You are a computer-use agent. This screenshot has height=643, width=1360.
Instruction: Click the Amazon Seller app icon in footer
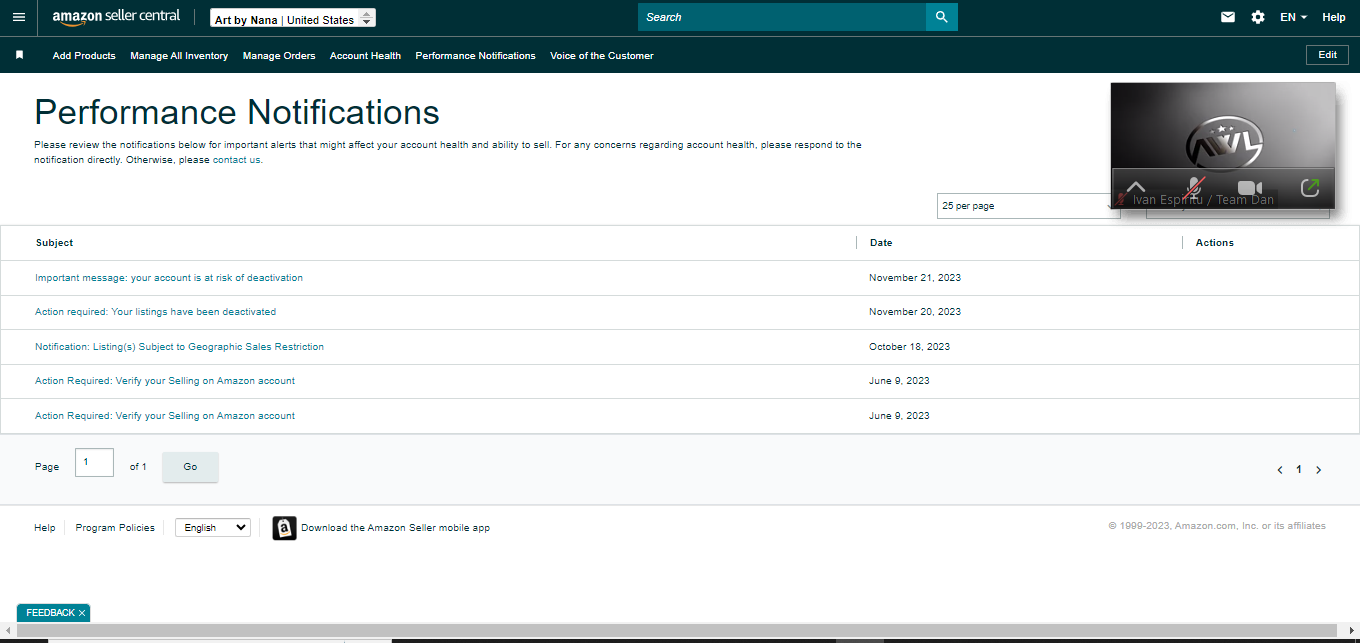(x=285, y=528)
